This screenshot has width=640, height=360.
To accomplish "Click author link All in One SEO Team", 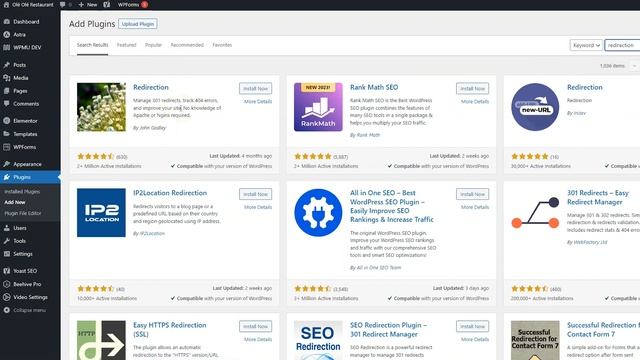I will [379, 268].
